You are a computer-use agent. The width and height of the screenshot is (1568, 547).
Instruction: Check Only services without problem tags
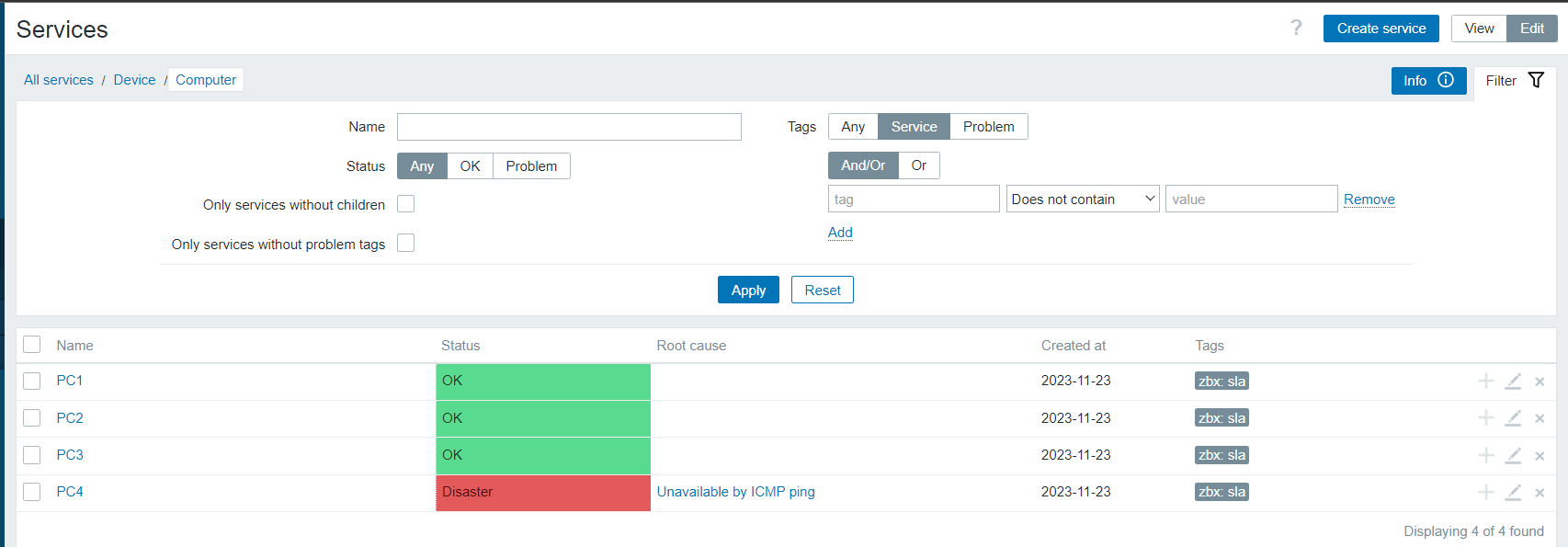click(405, 243)
